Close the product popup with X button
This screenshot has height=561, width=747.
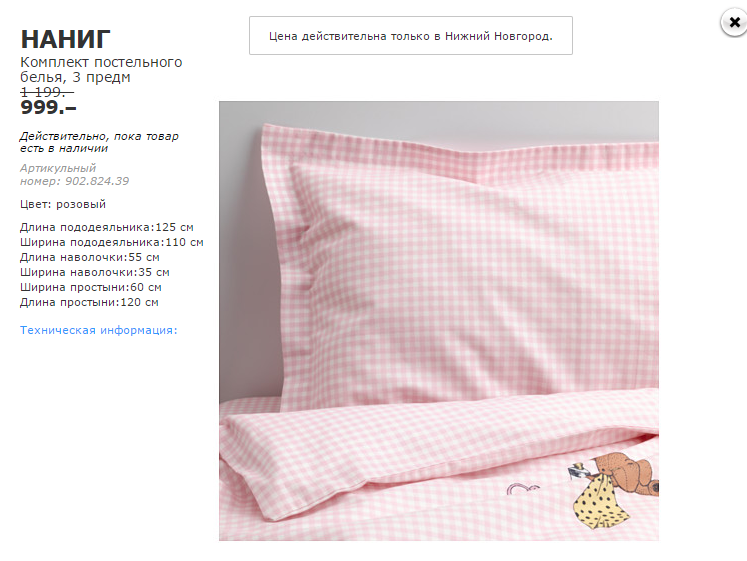[733, 22]
